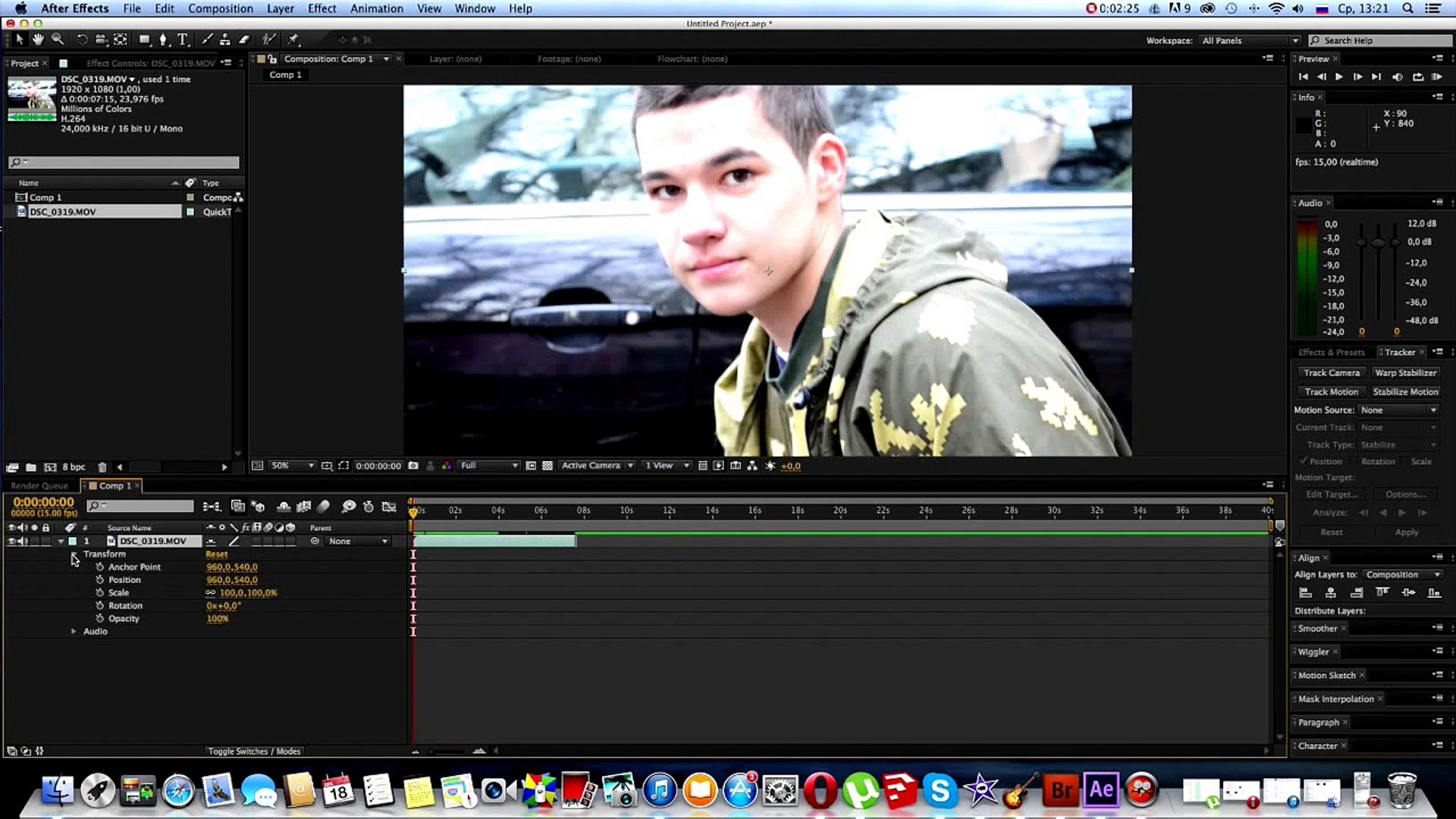The width and height of the screenshot is (1456, 819).
Task: Select the Pan Behind anchor point tool
Action: tap(121, 39)
